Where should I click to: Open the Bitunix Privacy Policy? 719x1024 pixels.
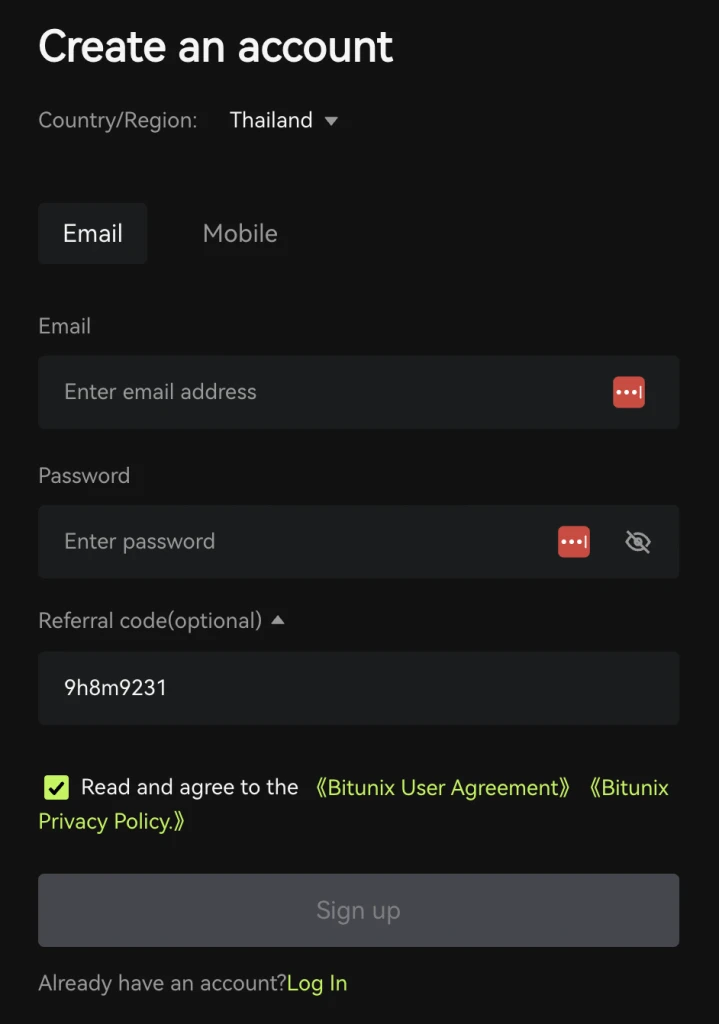click(x=110, y=821)
